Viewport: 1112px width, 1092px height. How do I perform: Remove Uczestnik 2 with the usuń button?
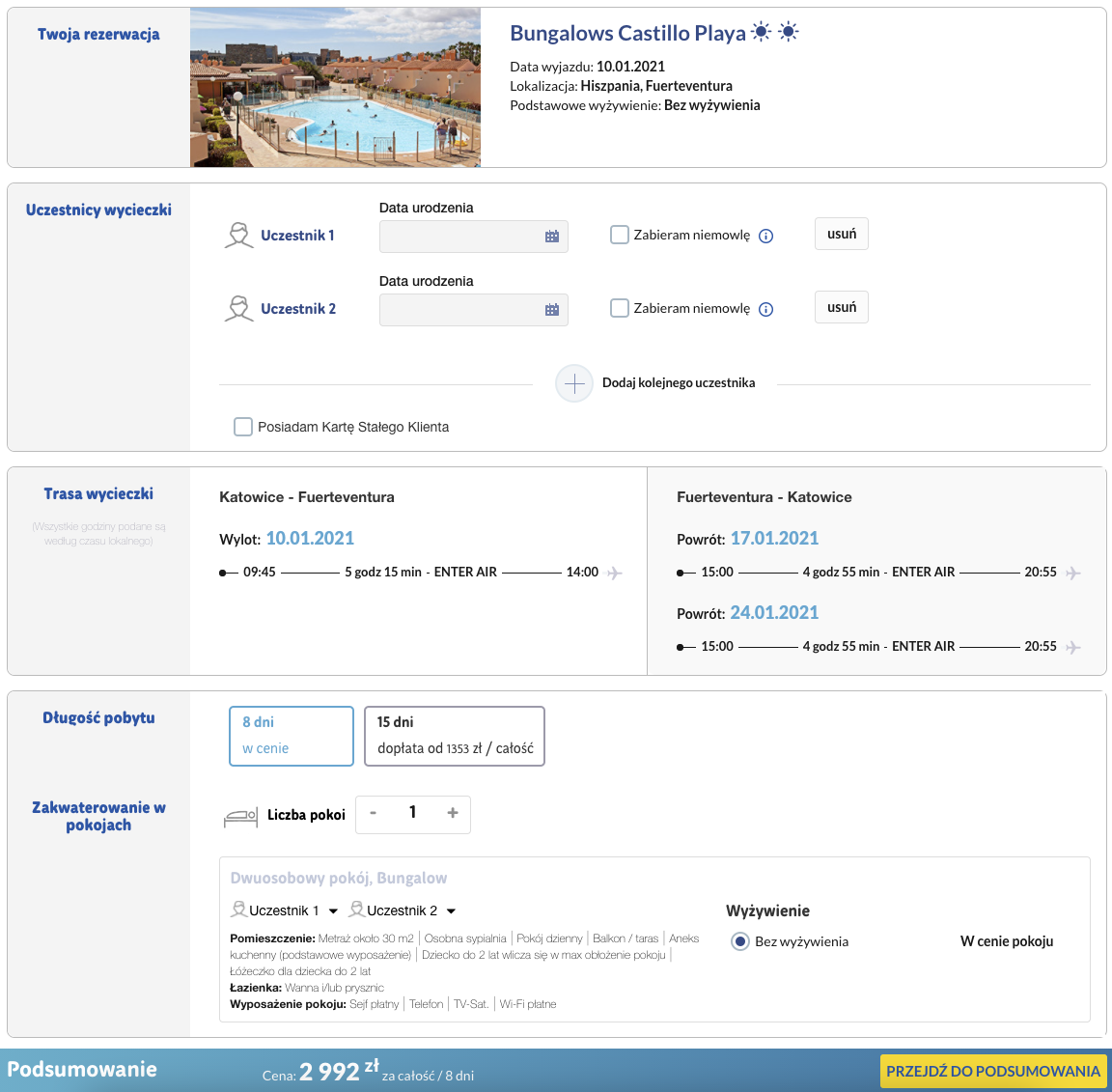842,307
